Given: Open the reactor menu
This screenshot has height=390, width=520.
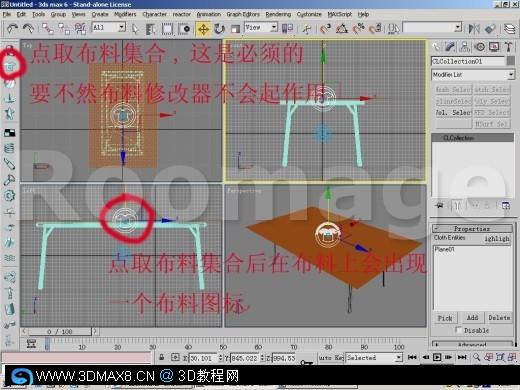Looking at the screenshot, I should click(x=181, y=14).
